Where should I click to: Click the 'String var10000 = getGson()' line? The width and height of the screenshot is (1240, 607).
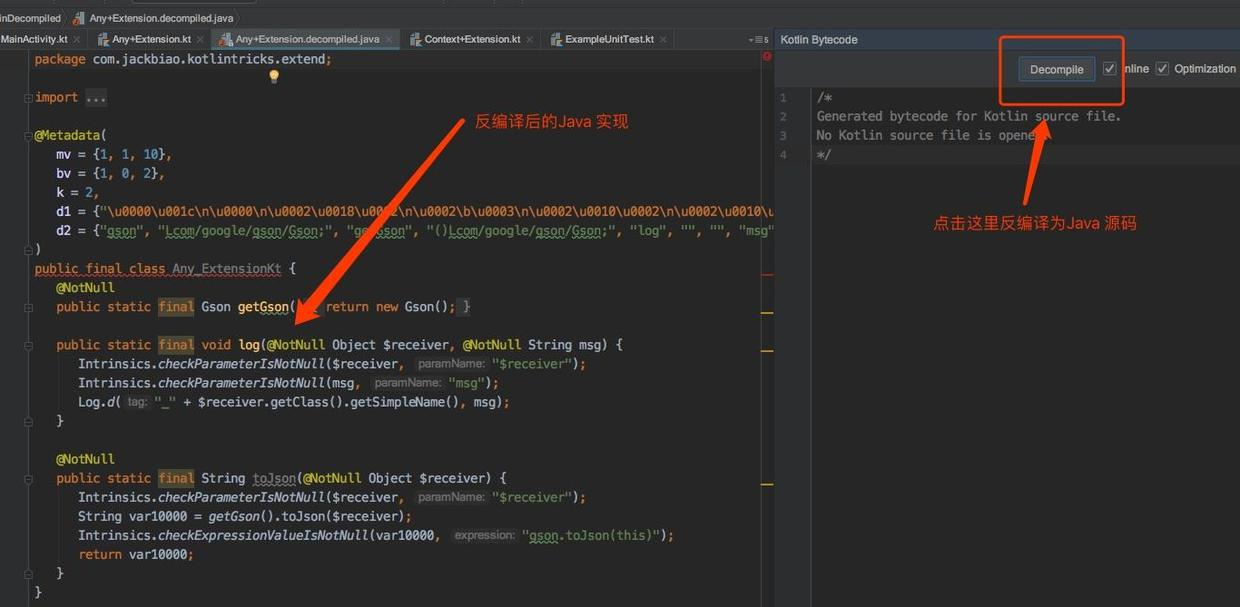[245, 517]
